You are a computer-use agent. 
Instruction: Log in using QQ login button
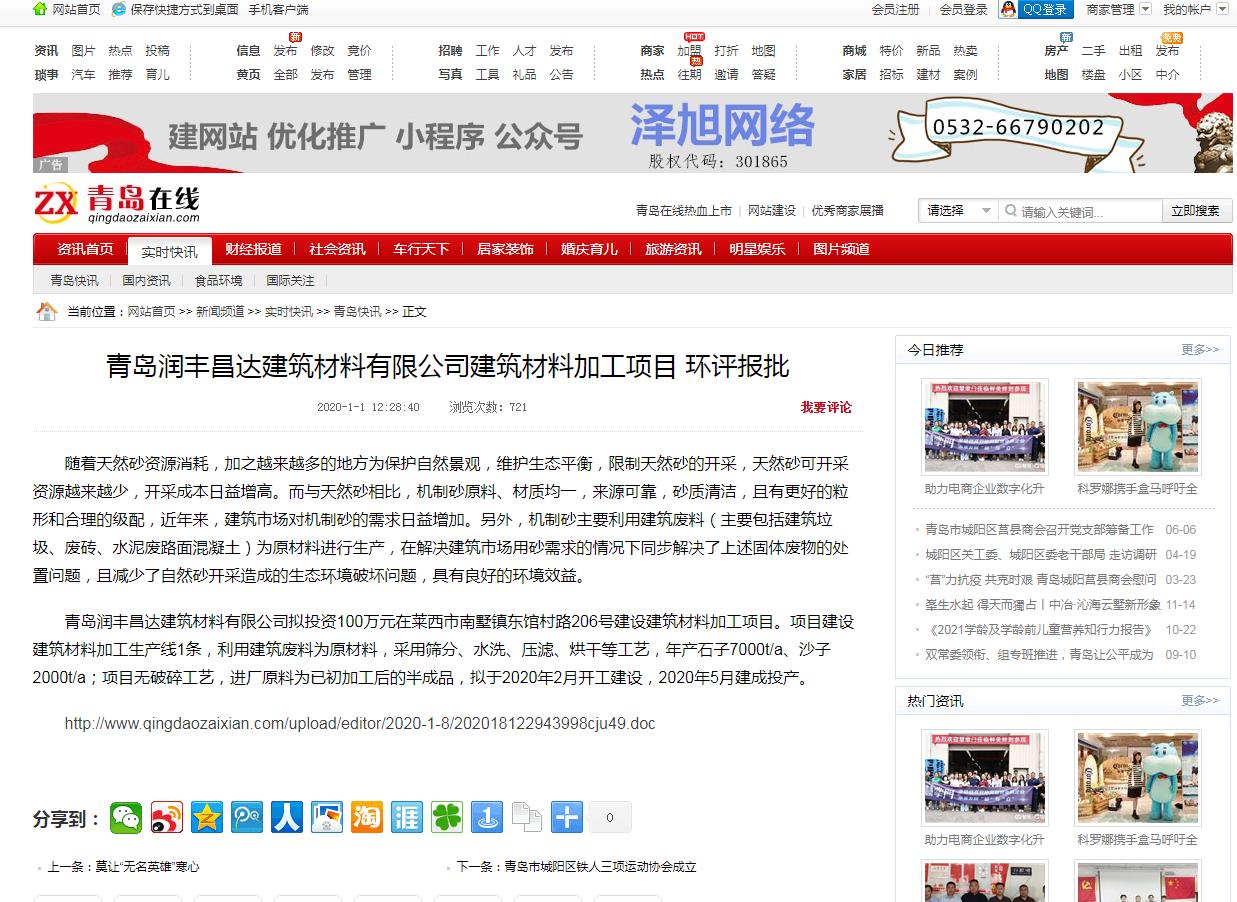pos(1035,9)
